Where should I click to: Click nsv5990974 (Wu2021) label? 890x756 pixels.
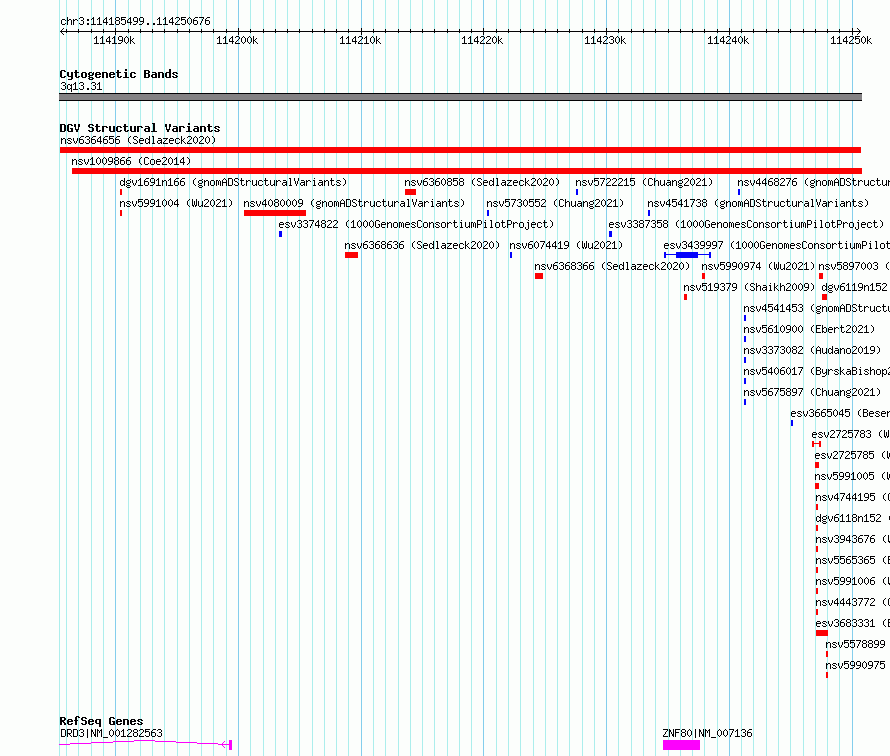coord(758,266)
